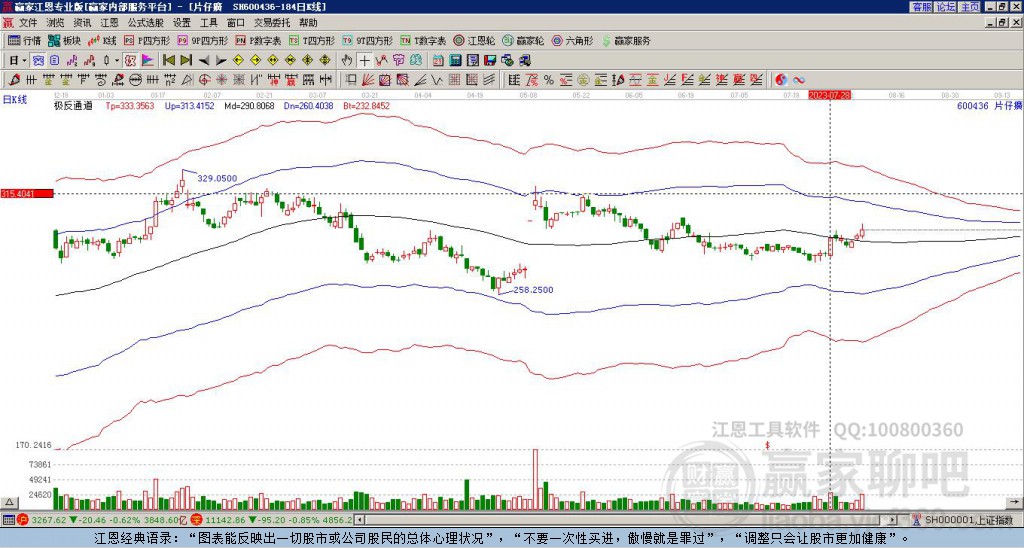
Task: Open the 江恩 menu
Action: pyautogui.click(x=109, y=23)
